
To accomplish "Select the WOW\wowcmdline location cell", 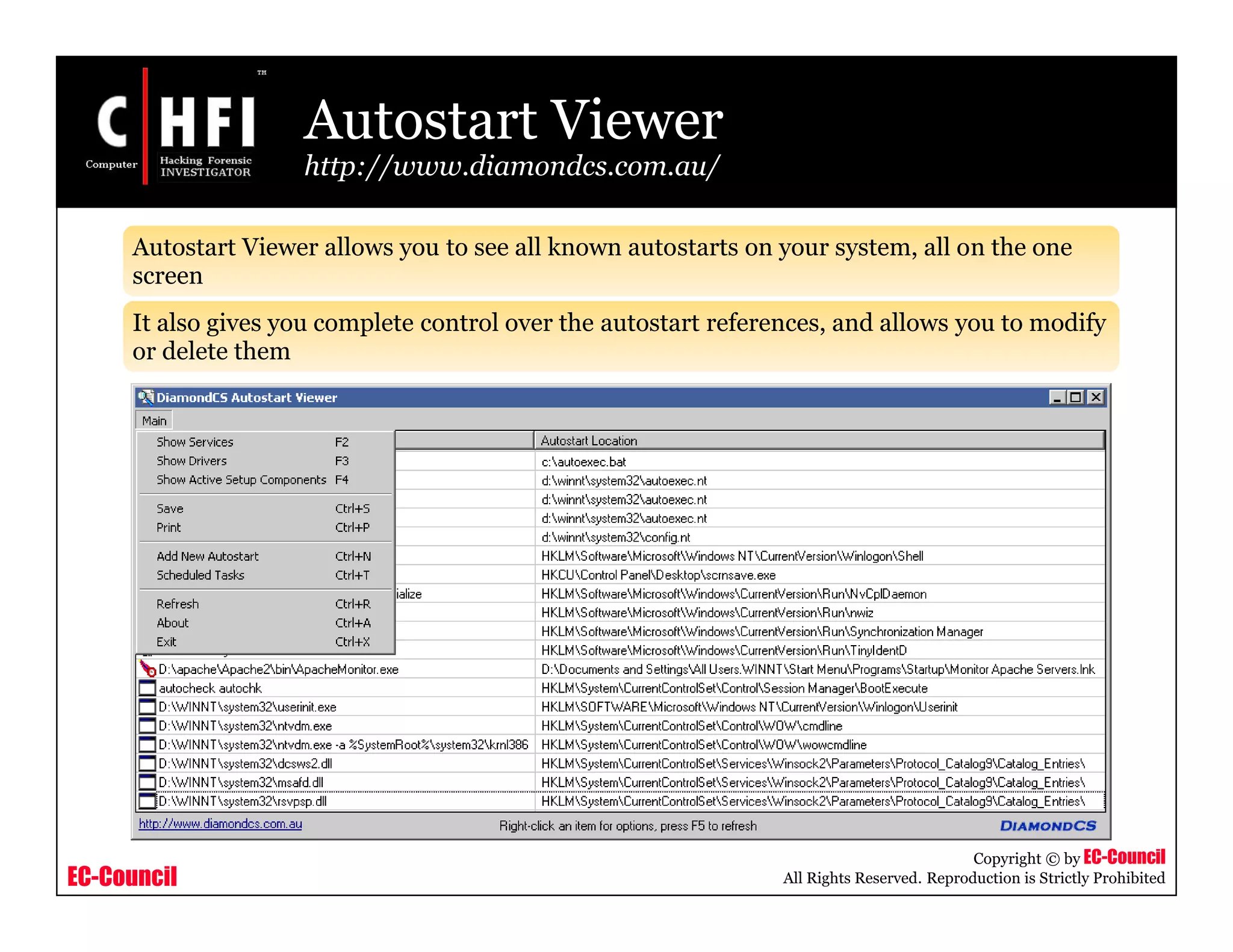I will click(x=819, y=744).
